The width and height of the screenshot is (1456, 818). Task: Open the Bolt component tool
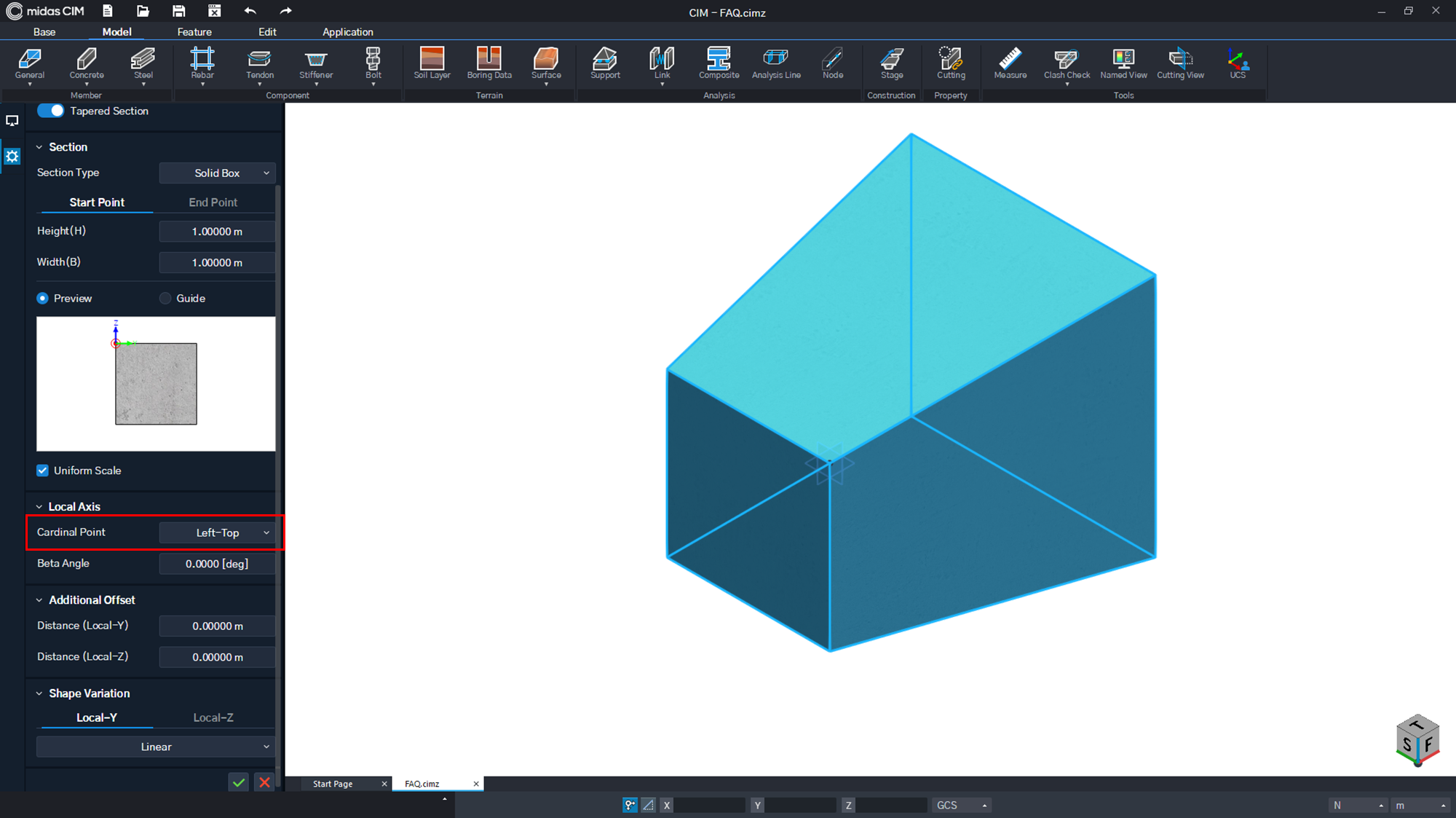pyautogui.click(x=373, y=63)
